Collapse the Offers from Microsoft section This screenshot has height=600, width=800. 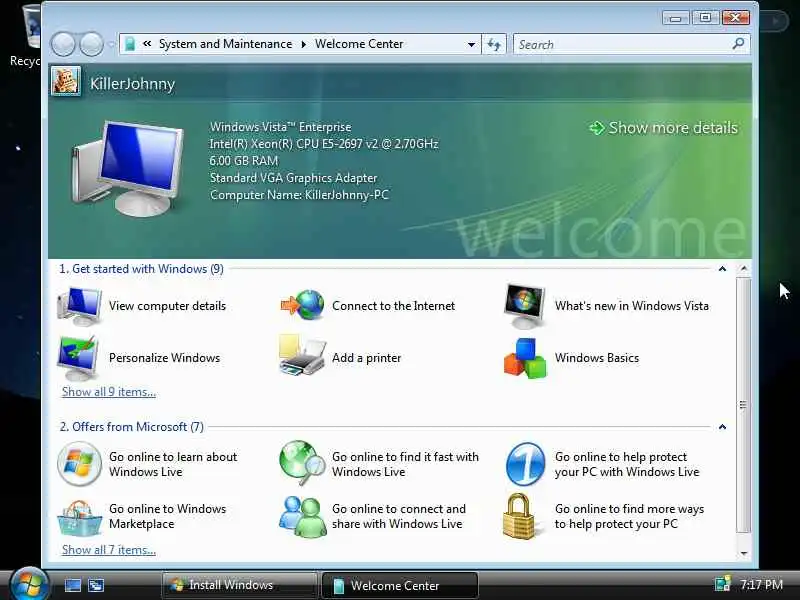click(x=722, y=427)
